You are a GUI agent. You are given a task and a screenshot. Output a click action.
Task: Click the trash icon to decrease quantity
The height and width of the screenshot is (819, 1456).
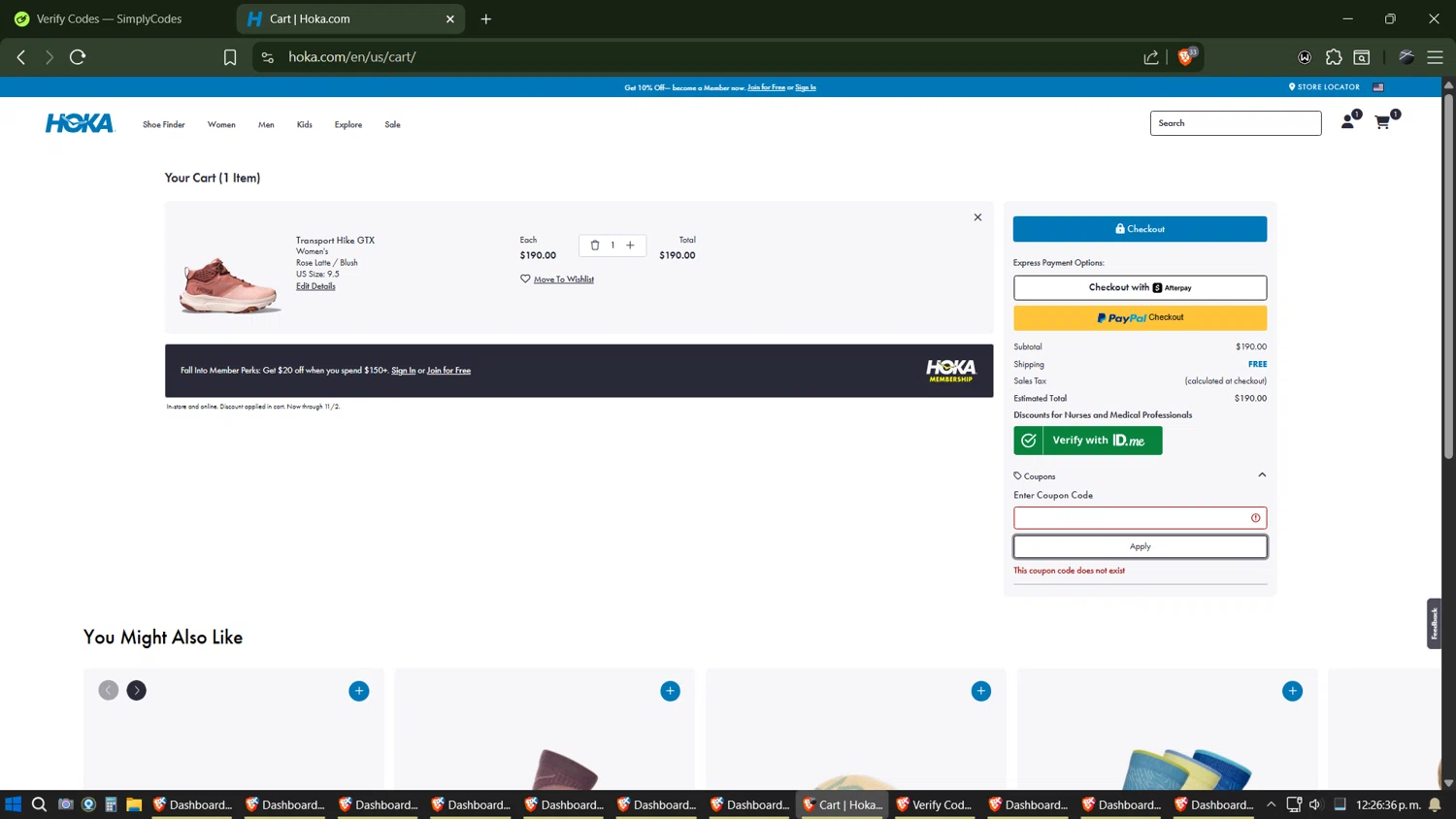595,246
